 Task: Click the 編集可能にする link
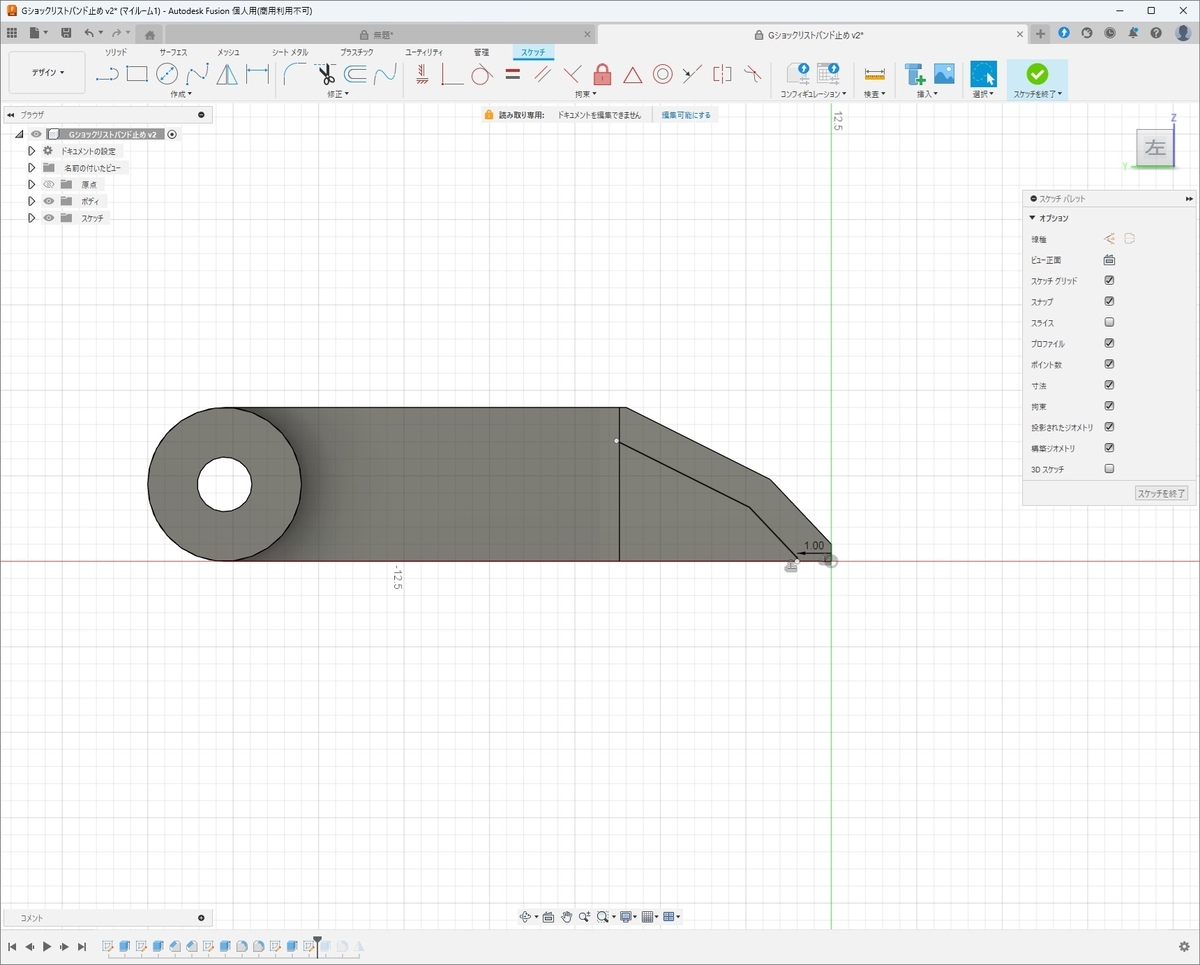coord(686,115)
